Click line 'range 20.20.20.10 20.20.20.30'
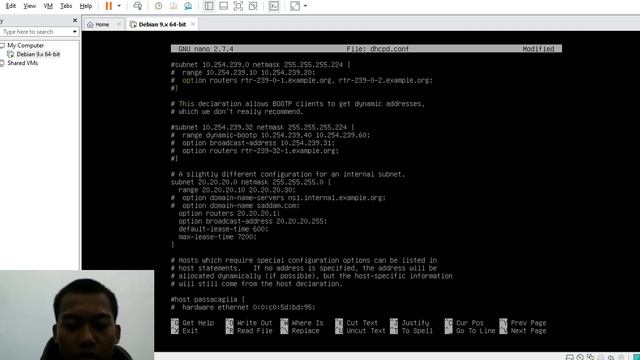 click(x=237, y=190)
